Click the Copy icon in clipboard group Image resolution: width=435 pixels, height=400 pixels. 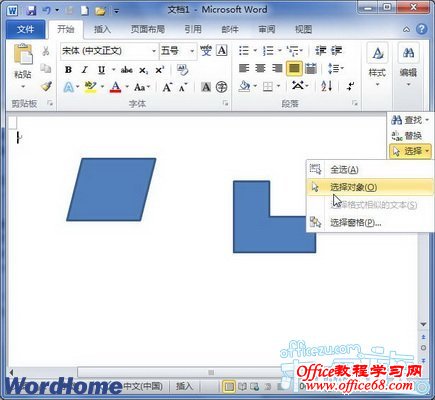(x=46, y=68)
